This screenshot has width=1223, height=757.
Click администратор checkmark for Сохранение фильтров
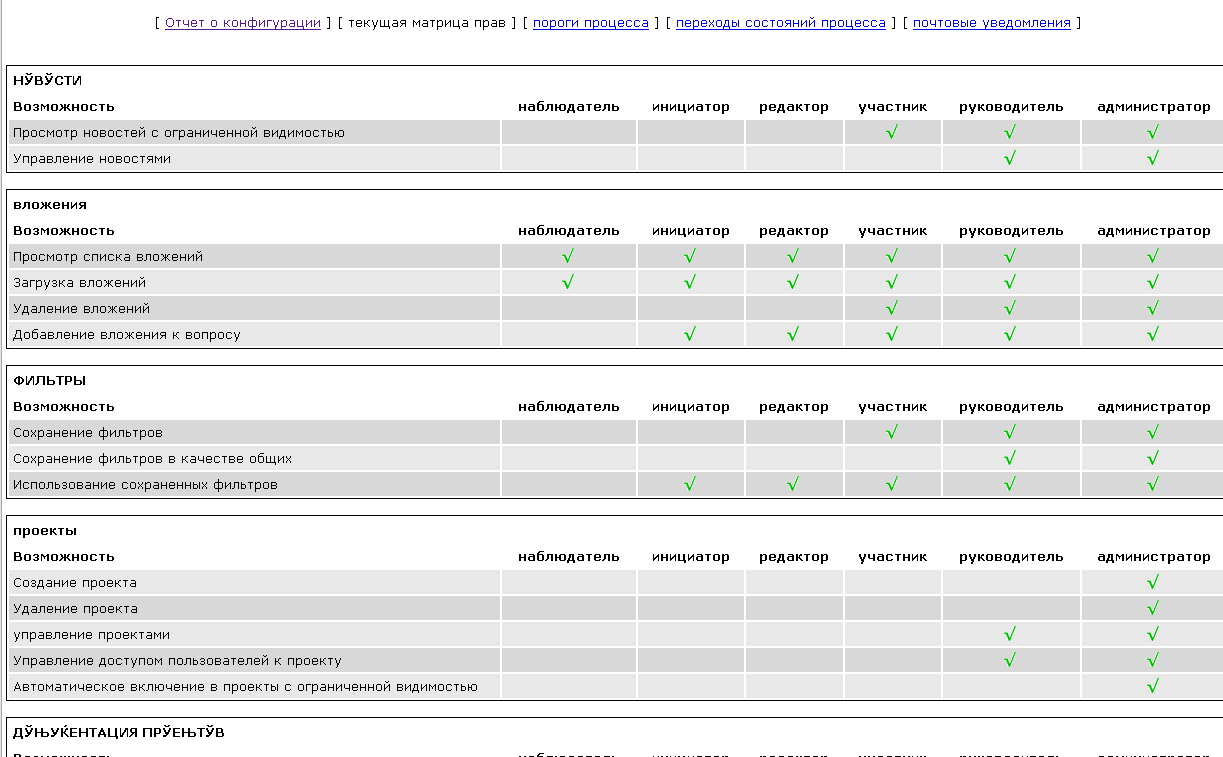(1153, 432)
